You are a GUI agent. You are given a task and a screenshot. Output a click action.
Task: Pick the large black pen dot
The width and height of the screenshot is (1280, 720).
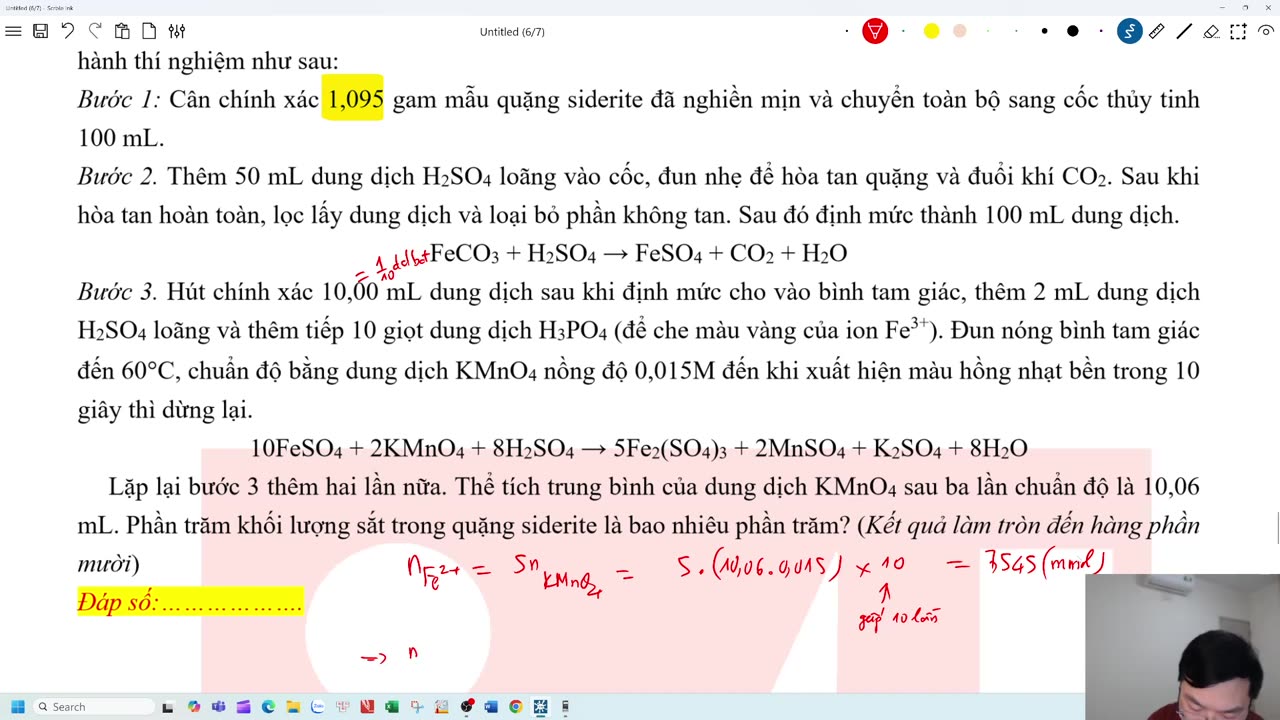click(x=1073, y=31)
